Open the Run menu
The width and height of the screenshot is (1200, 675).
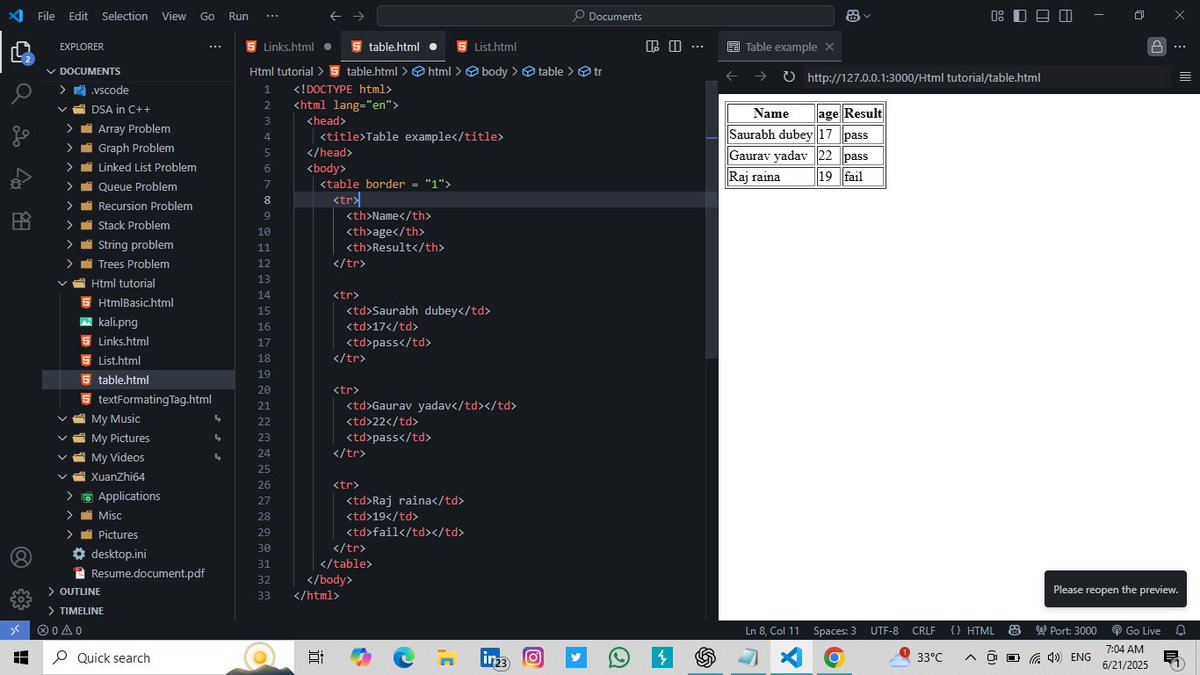tap(238, 16)
